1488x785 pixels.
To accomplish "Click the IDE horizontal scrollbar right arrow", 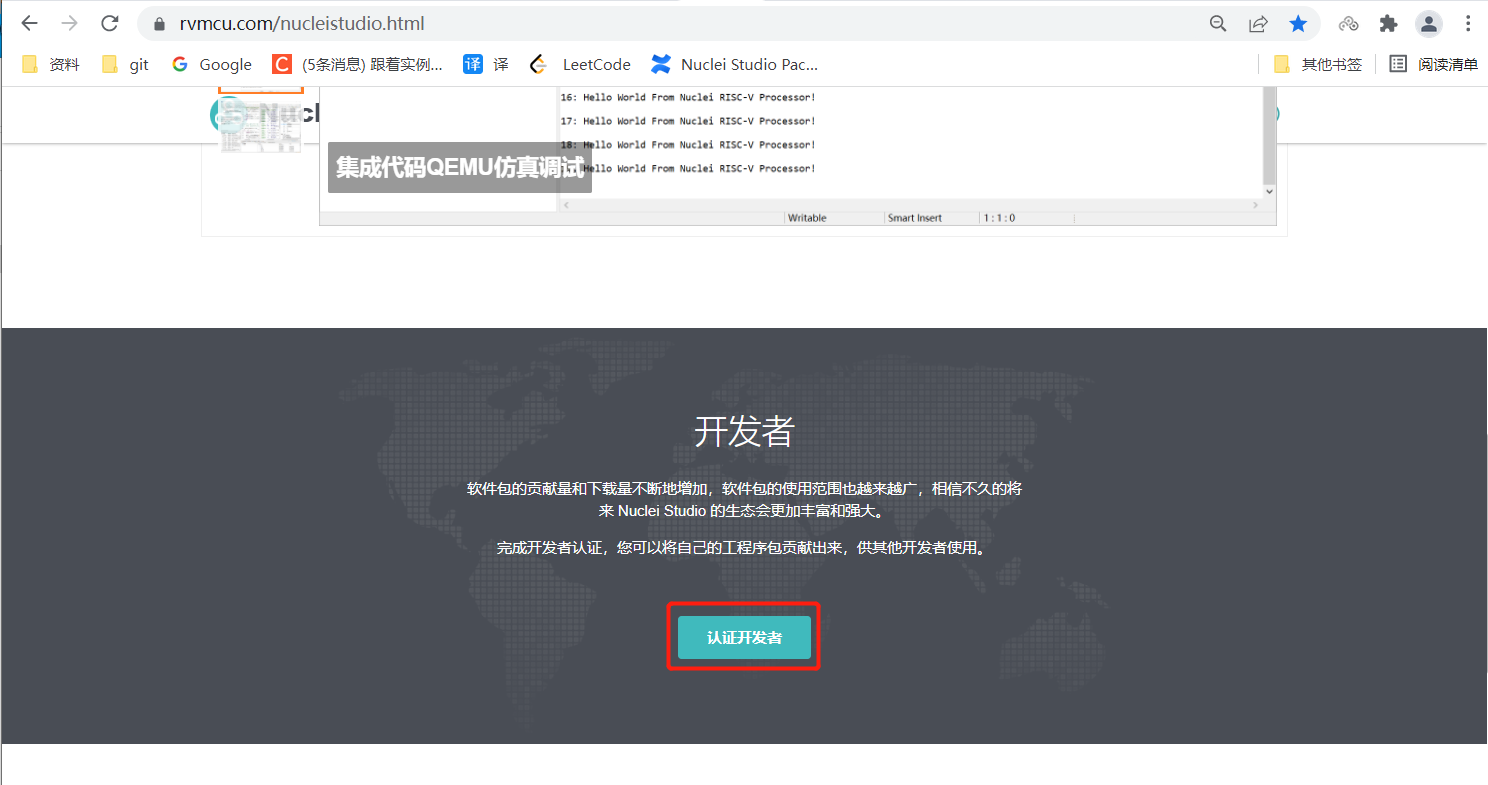I will point(1256,205).
